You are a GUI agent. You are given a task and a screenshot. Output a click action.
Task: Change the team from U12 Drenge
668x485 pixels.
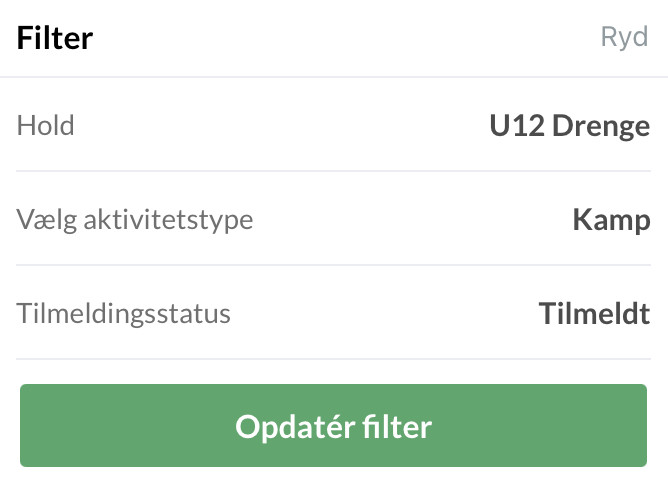[569, 126]
